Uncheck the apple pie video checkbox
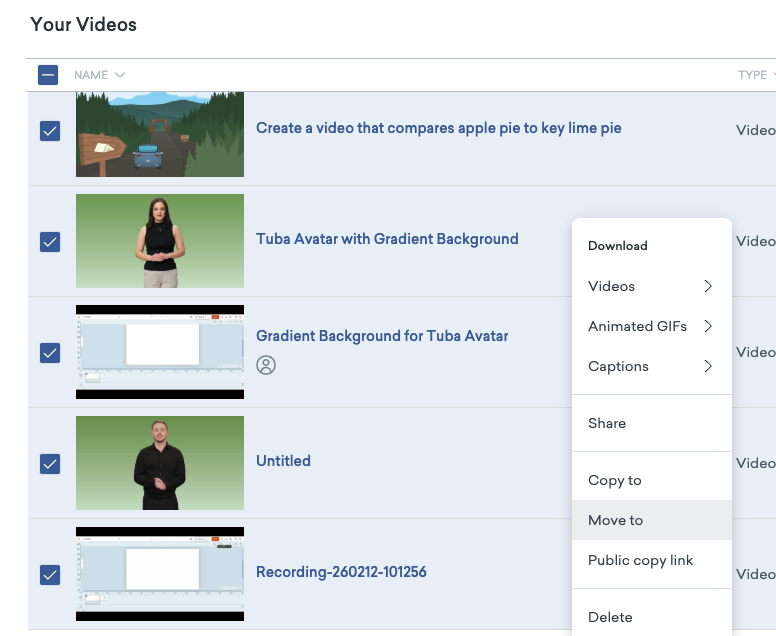This screenshot has height=636, width=776. click(49, 131)
